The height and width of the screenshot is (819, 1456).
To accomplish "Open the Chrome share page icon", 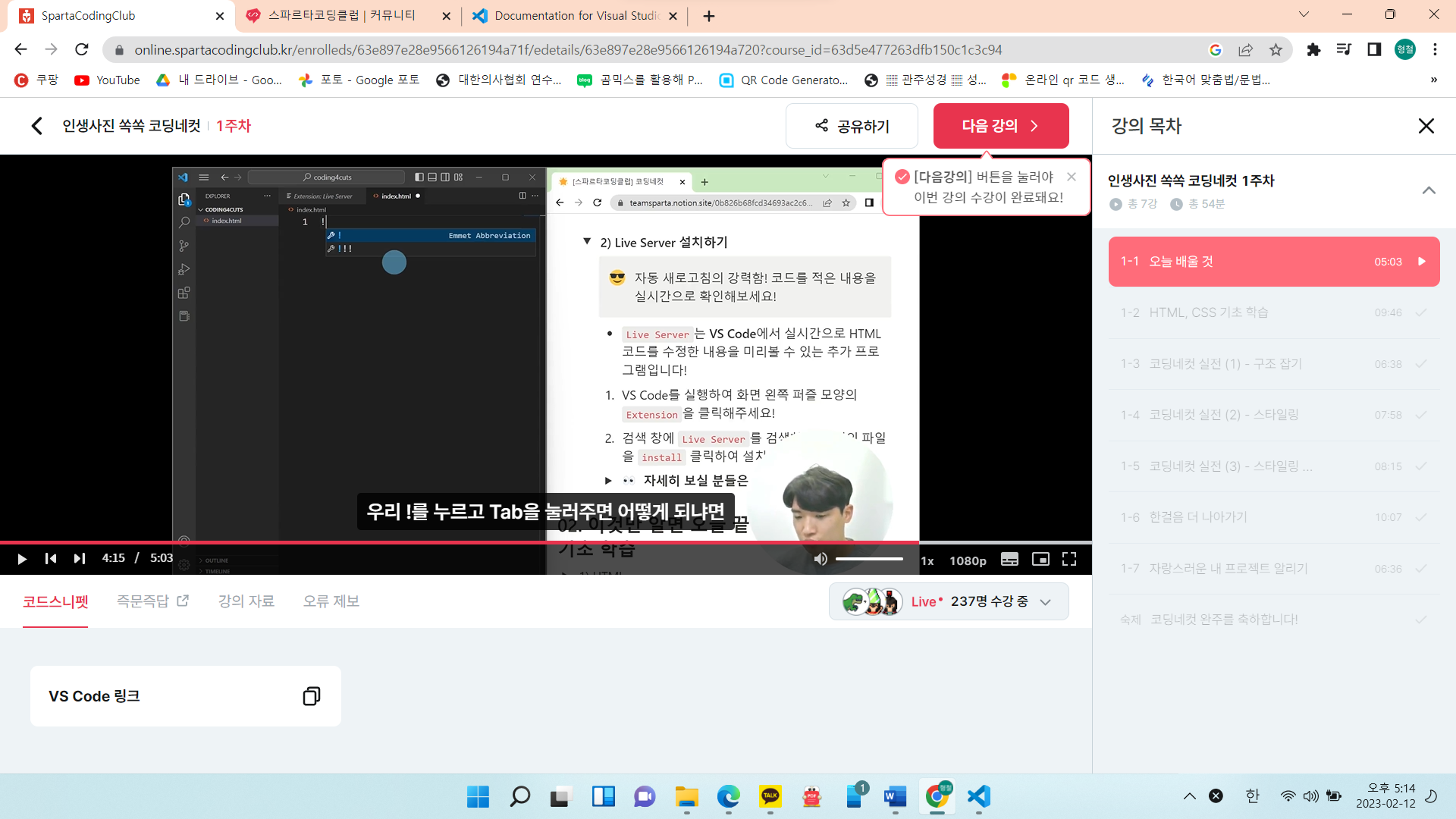I will [1245, 49].
